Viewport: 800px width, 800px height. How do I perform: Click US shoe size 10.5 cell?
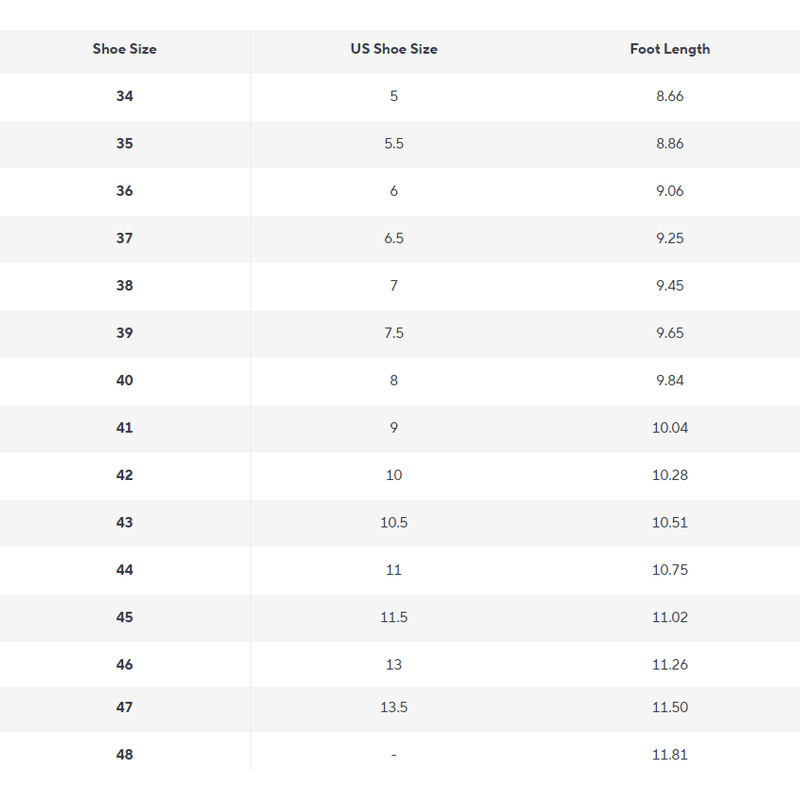[394, 523]
